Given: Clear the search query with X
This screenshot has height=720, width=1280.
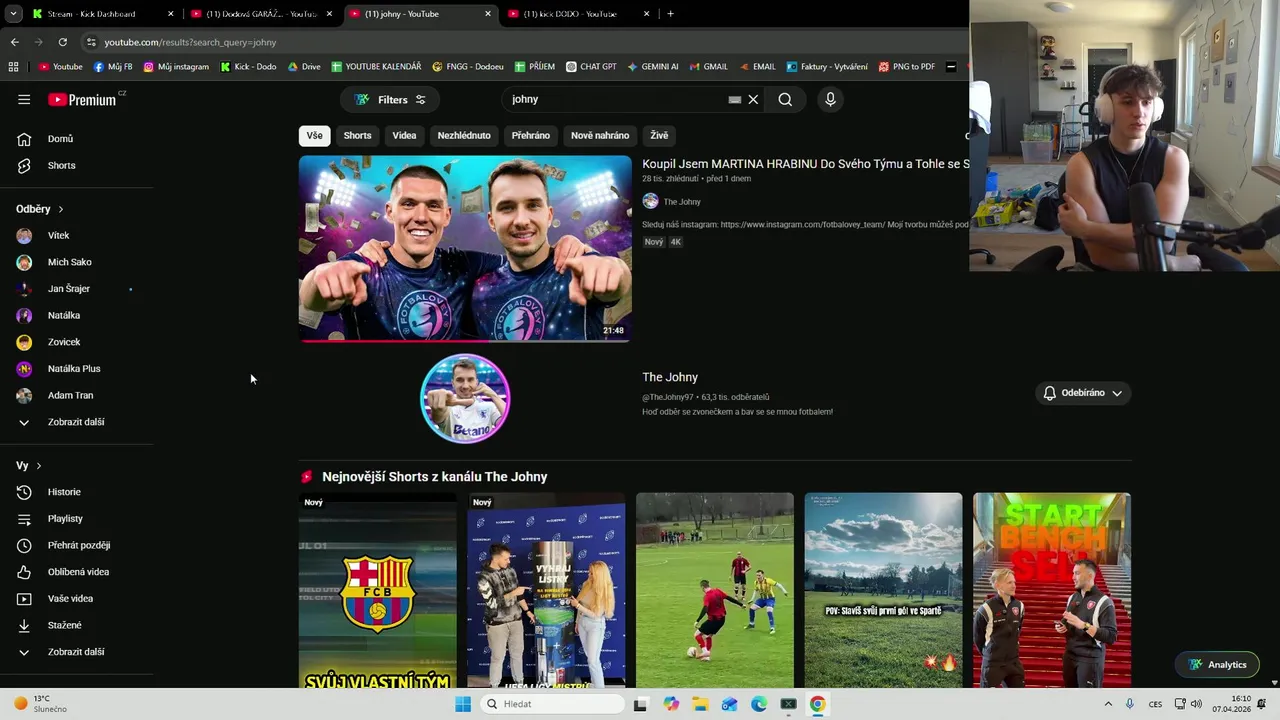Looking at the screenshot, I should point(753,99).
